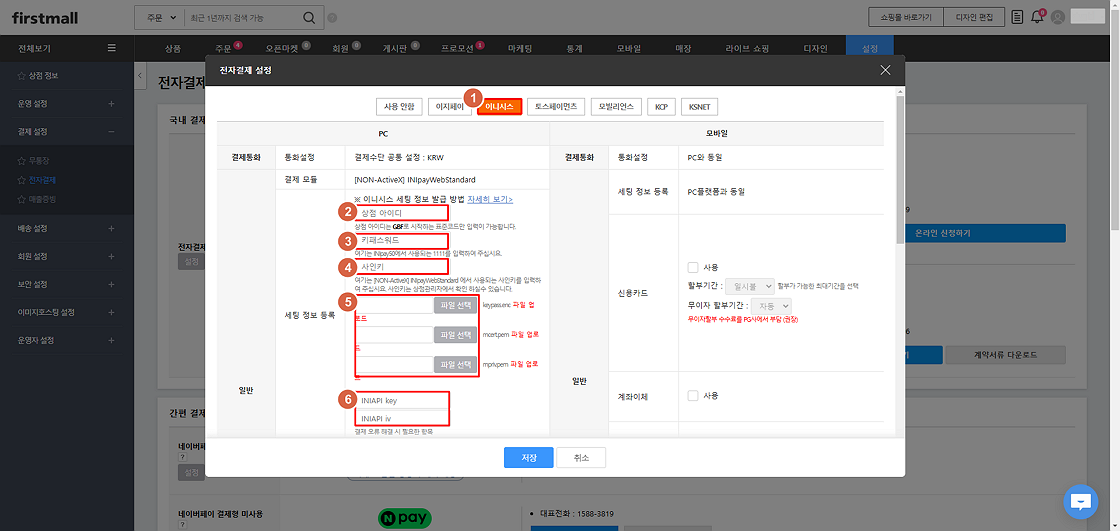1120x531 pixels.
Task: Select the 이지페이 PG option
Action: [450, 106]
